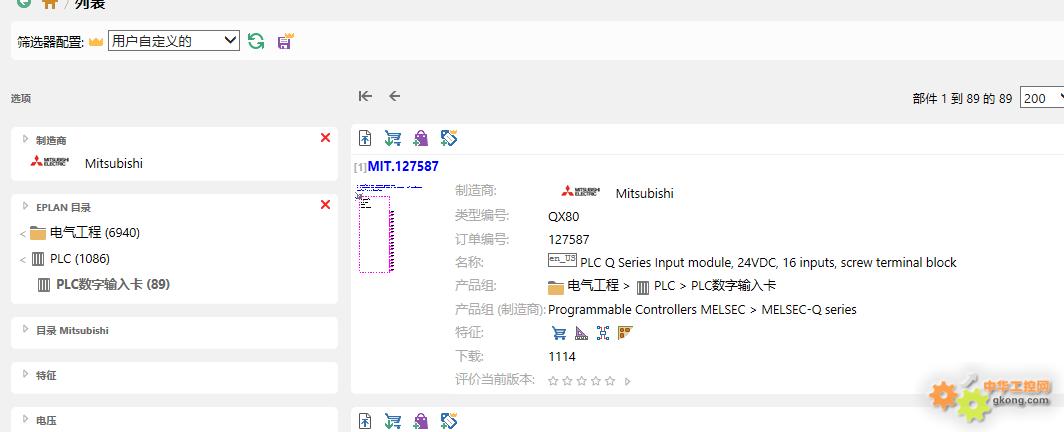Go to the previous page arrow
The image size is (1064, 432).
(x=394, y=96)
